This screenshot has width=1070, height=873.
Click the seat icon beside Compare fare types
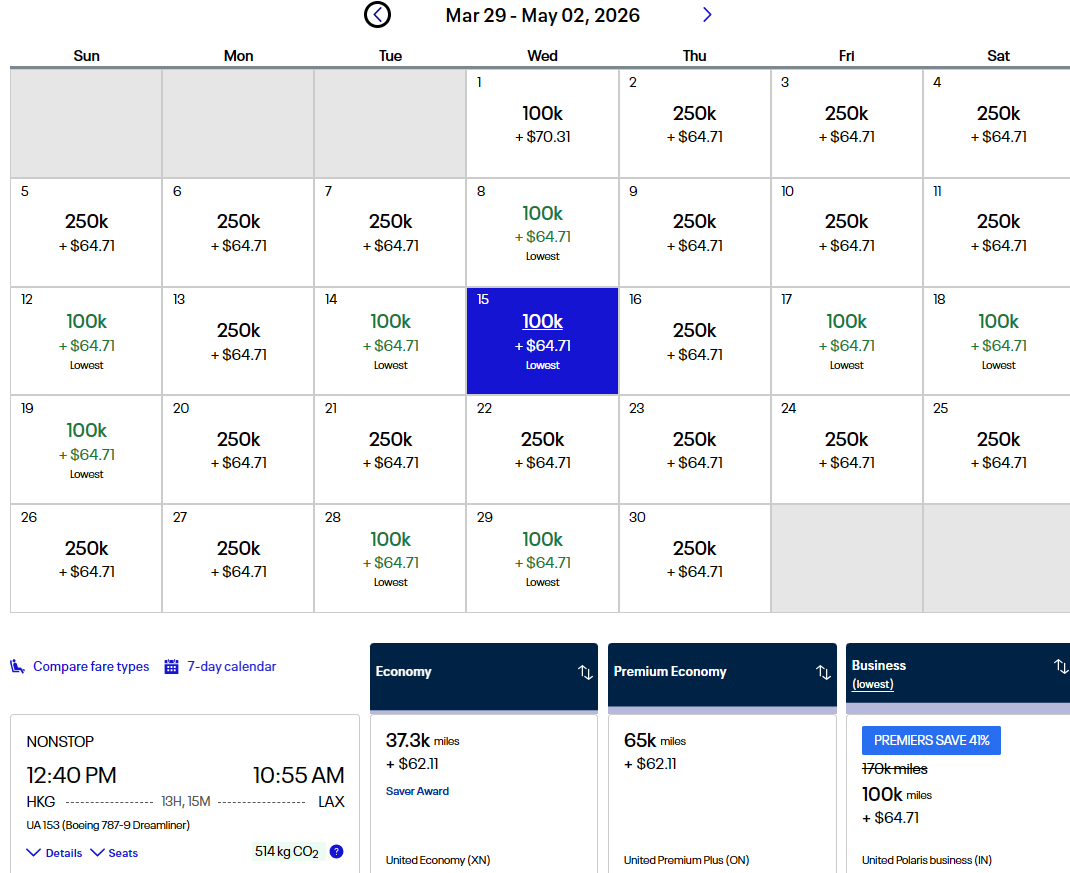pyautogui.click(x=18, y=667)
